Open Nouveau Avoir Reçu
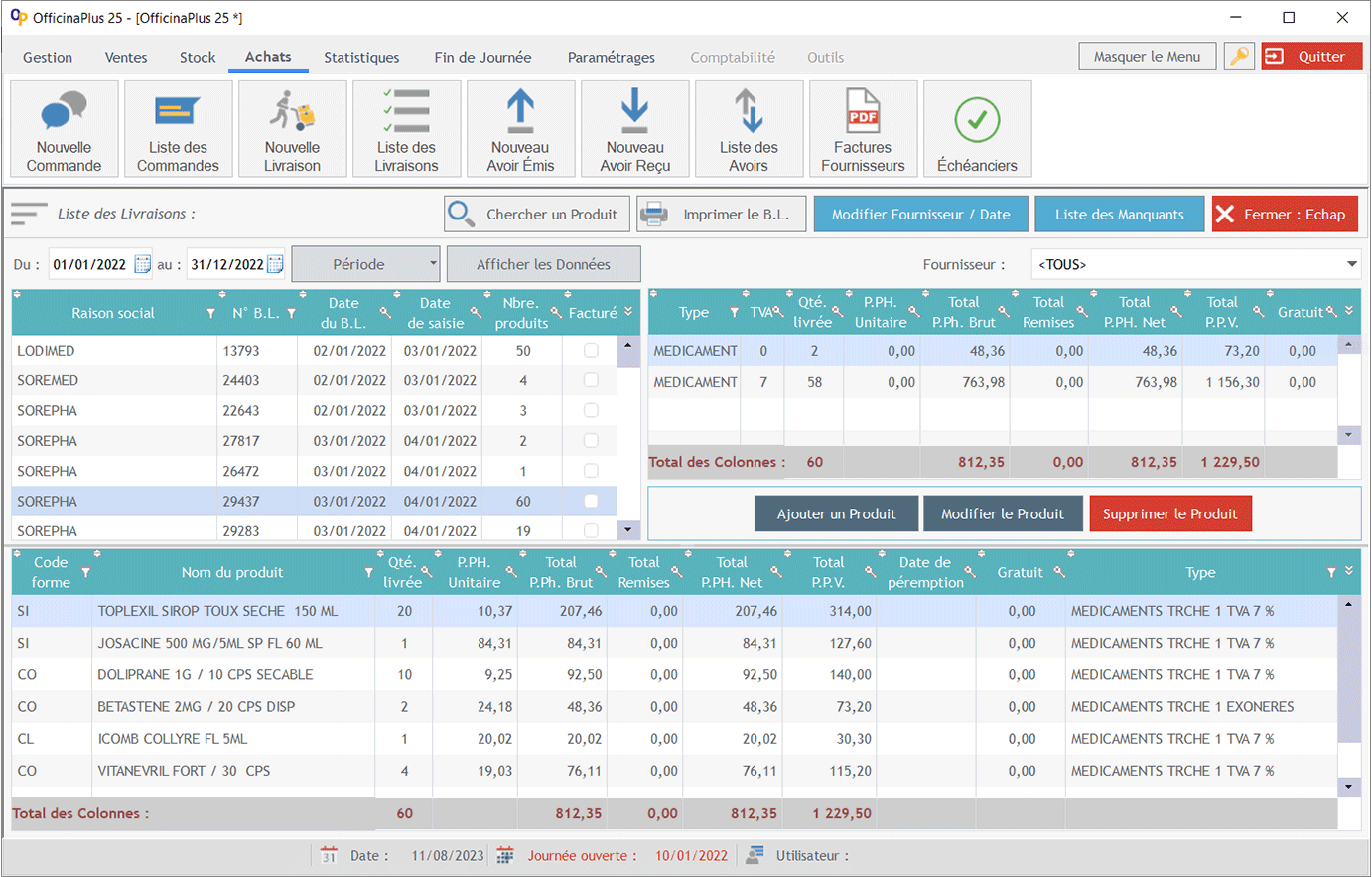This screenshot has height=877, width=1372. pos(635,129)
